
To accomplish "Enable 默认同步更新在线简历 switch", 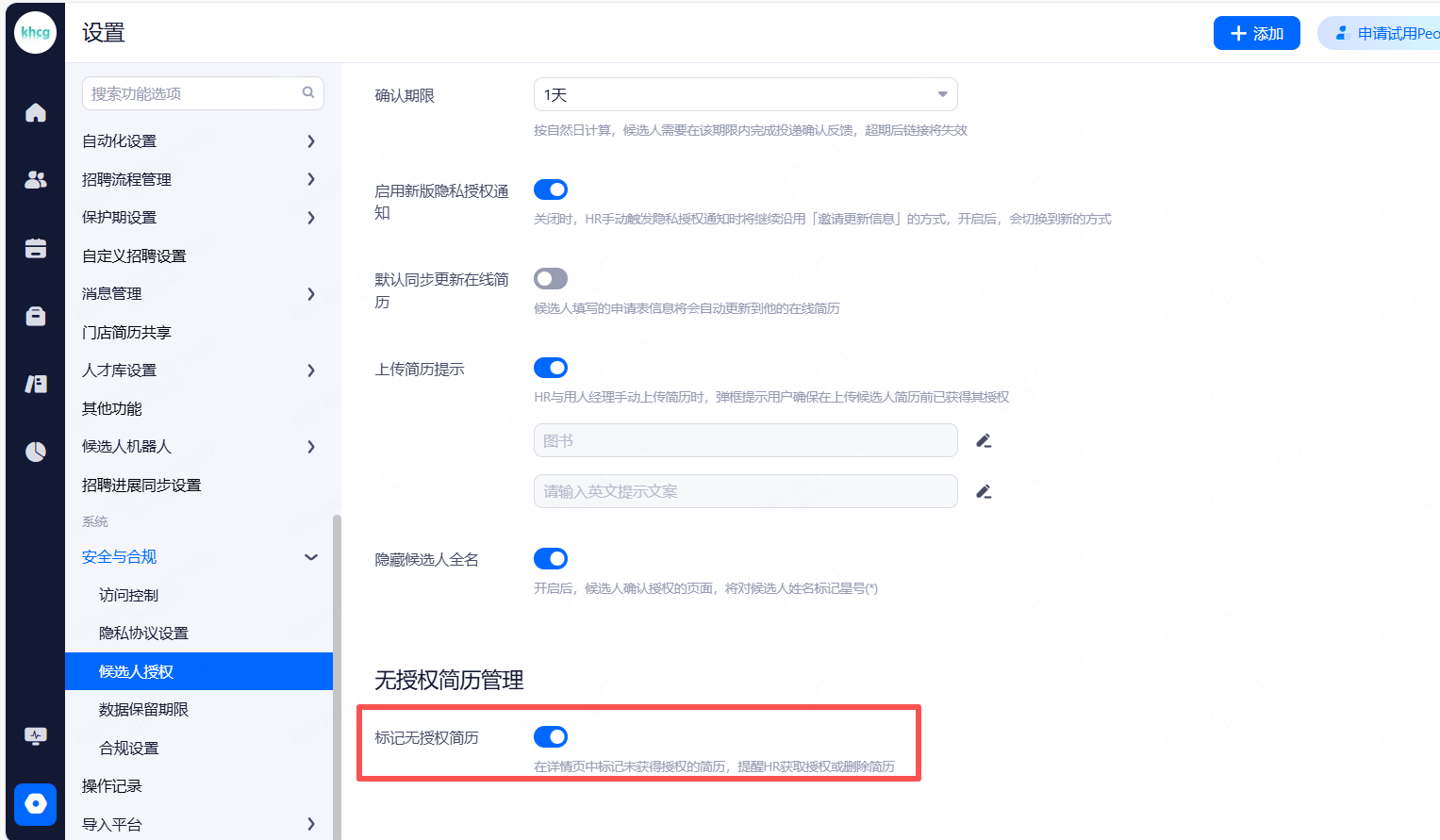I will click(551, 279).
